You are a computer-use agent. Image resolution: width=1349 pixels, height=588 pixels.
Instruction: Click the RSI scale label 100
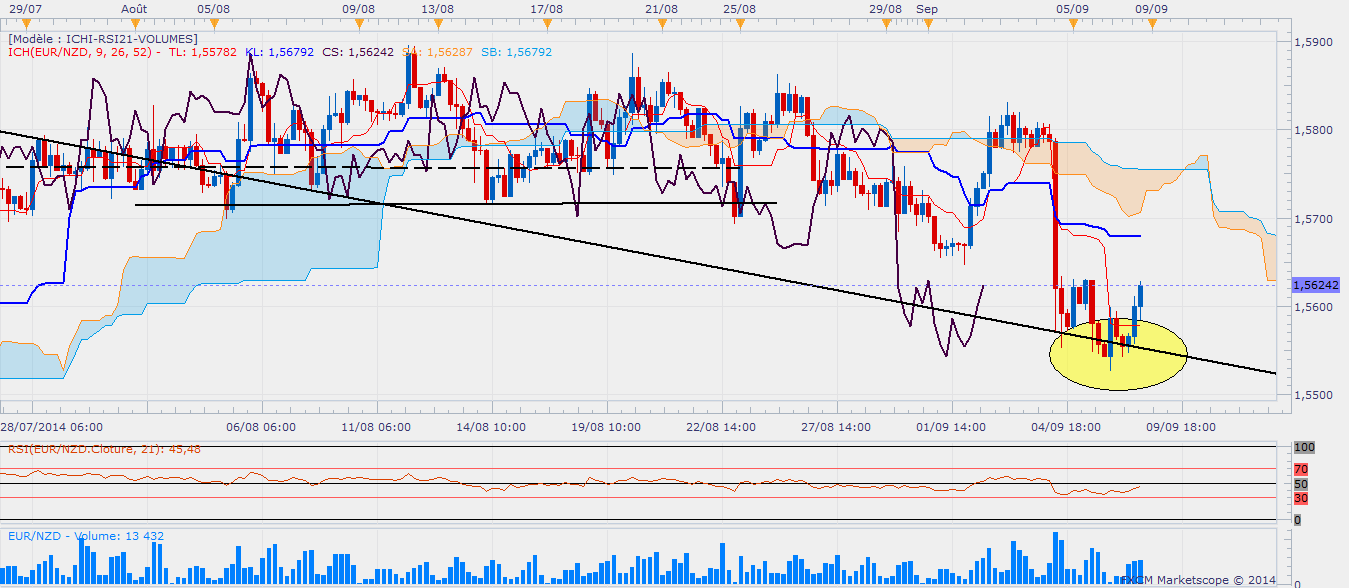click(x=1303, y=447)
